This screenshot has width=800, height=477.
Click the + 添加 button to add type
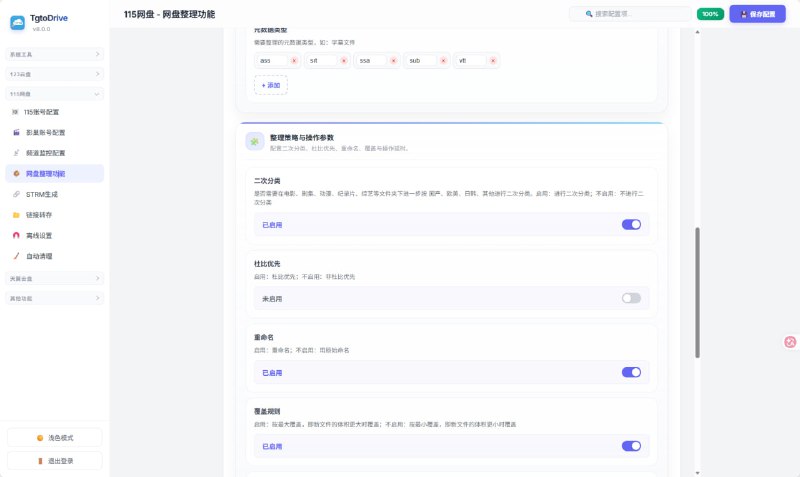pos(271,85)
